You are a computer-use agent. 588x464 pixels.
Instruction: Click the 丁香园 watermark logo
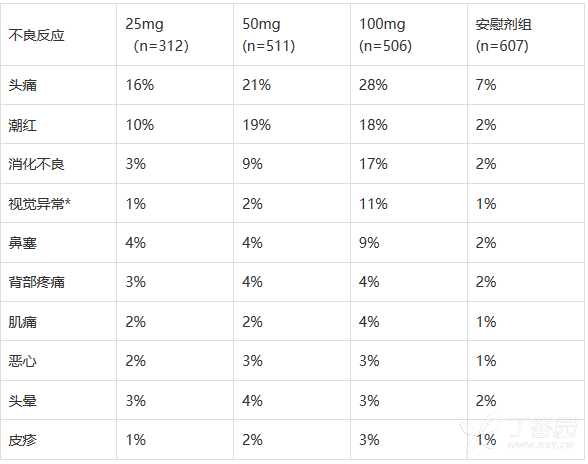(519, 431)
